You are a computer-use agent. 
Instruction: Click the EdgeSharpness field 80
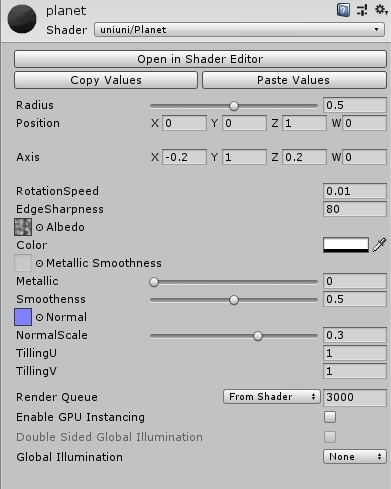coord(355,209)
